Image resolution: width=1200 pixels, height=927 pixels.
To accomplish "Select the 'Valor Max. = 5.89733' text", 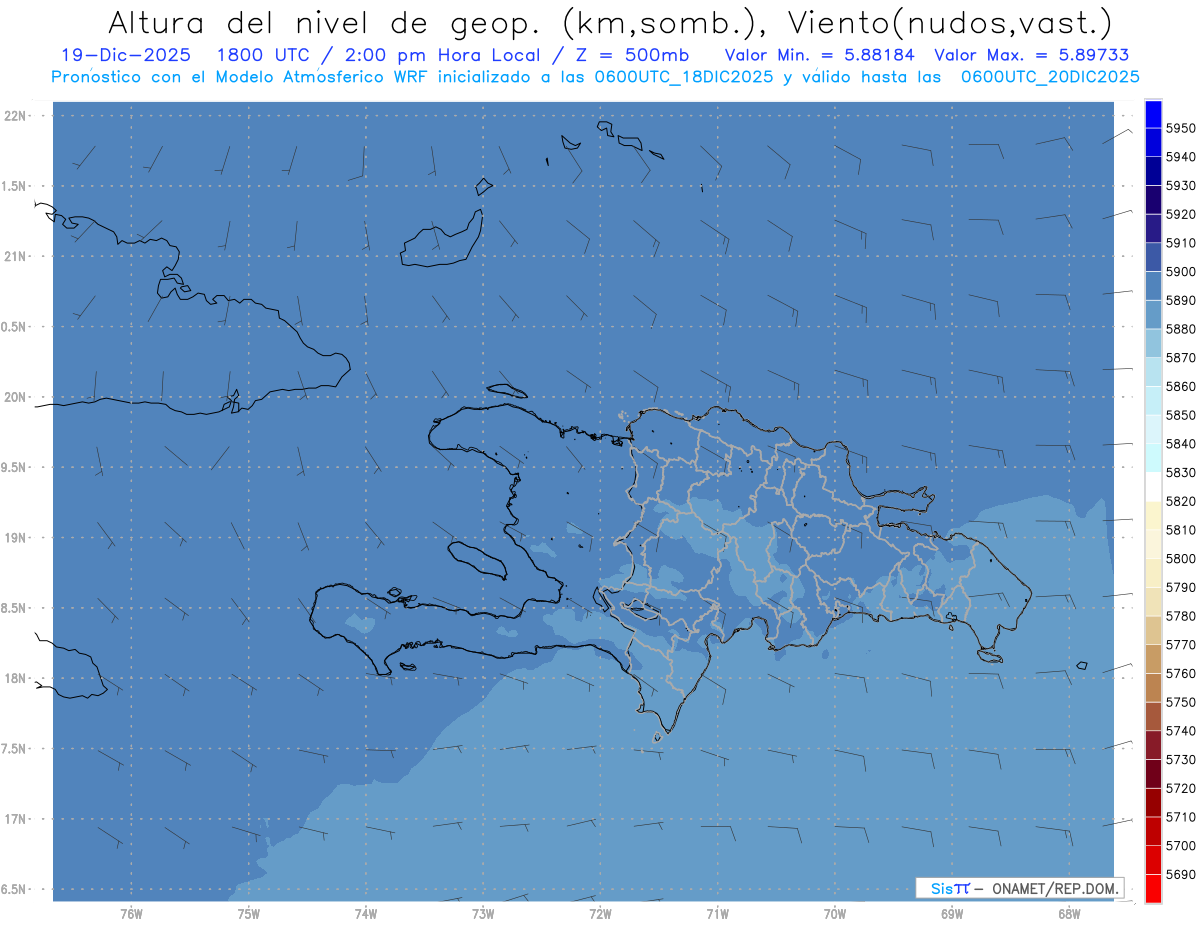I will pyautogui.click(x=1031, y=55).
